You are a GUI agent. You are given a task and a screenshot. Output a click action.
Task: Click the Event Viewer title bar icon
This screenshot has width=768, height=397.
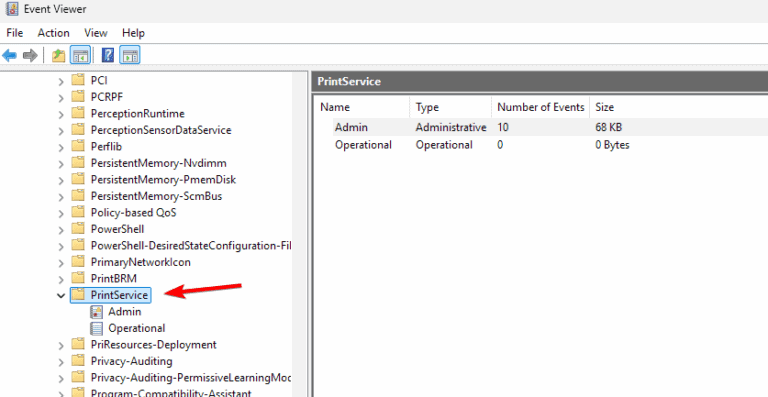point(12,9)
